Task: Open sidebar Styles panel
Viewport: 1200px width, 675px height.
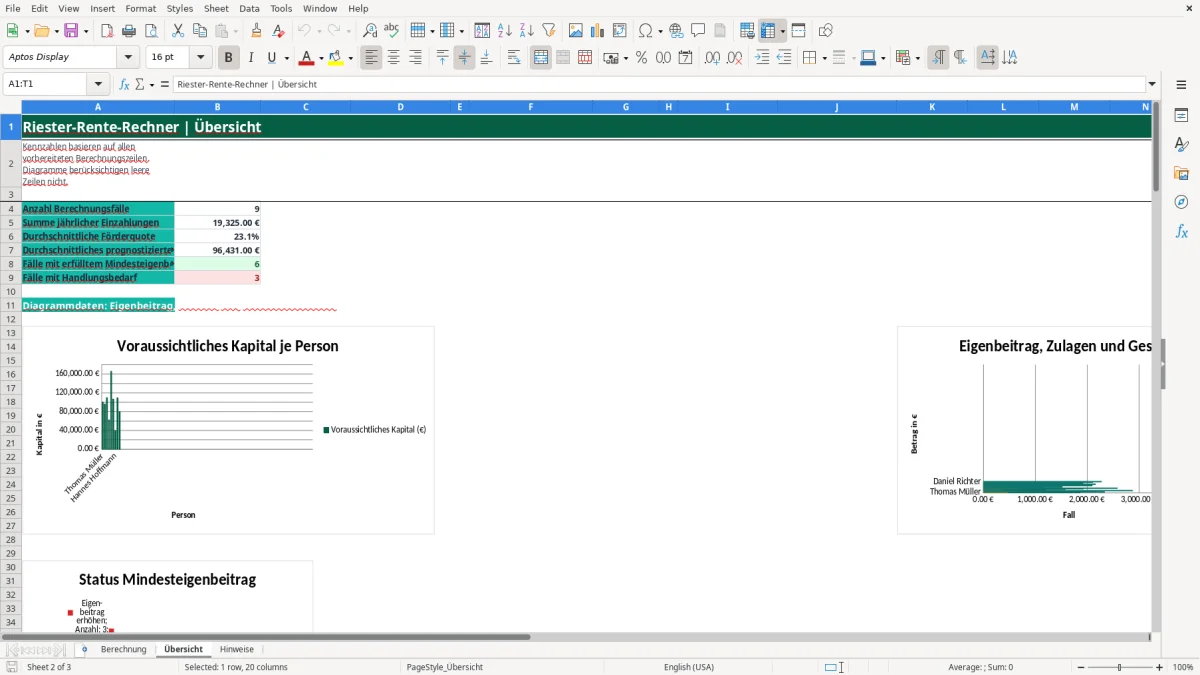Action: (1181, 144)
